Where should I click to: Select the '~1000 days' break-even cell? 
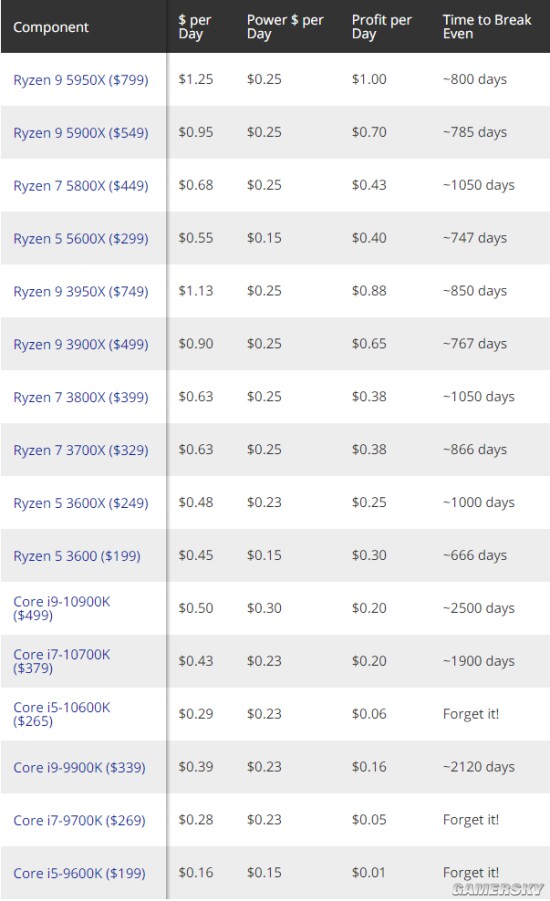tap(479, 502)
